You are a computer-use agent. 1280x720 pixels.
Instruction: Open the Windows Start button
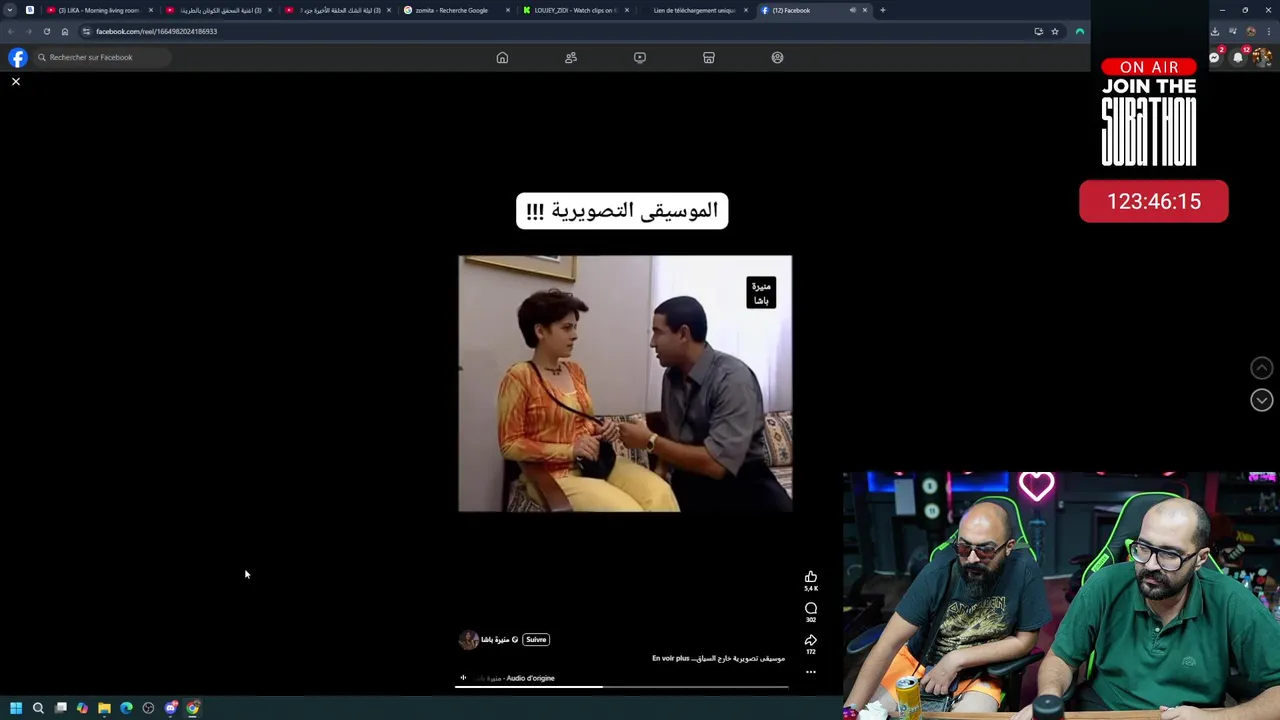click(x=16, y=708)
